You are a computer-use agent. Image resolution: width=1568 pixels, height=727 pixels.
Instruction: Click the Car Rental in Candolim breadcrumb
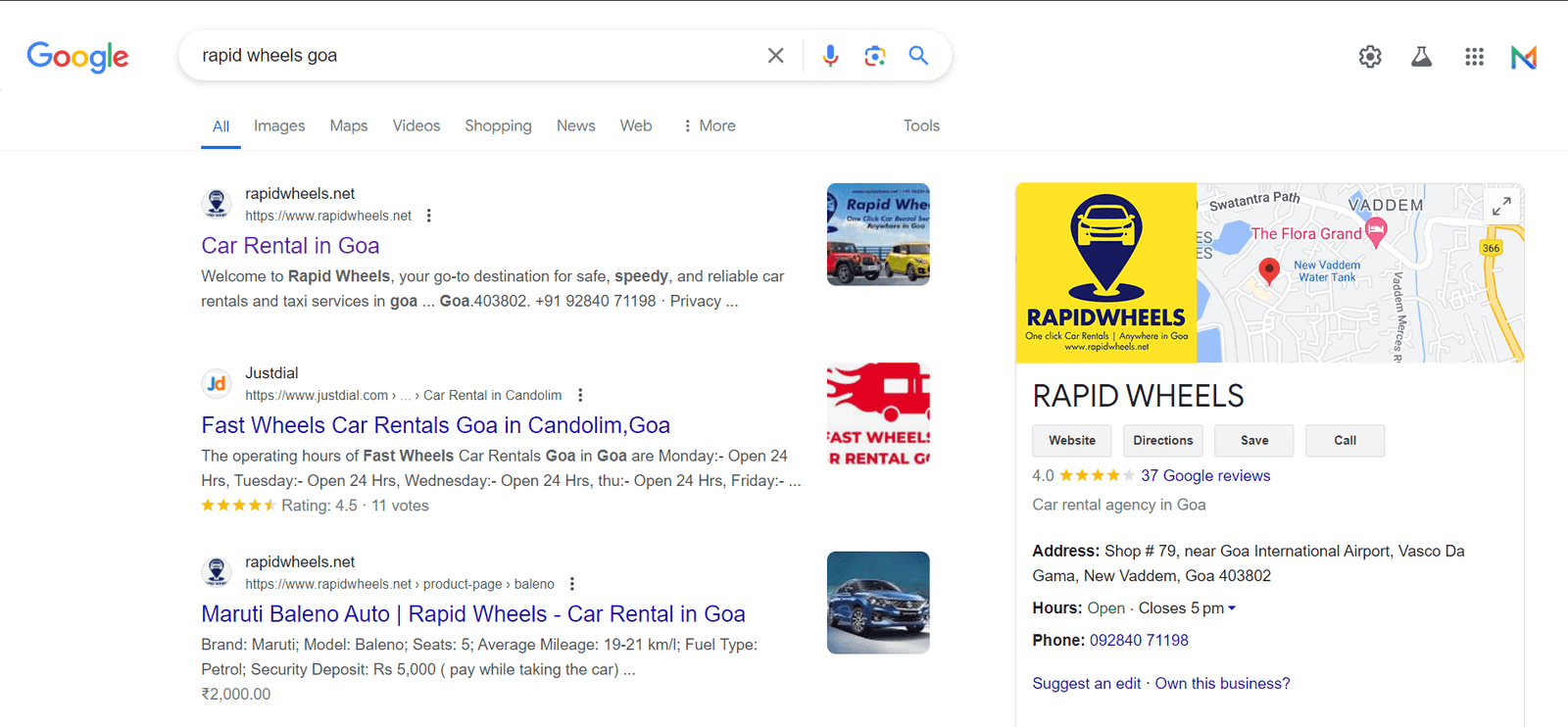click(x=493, y=395)
